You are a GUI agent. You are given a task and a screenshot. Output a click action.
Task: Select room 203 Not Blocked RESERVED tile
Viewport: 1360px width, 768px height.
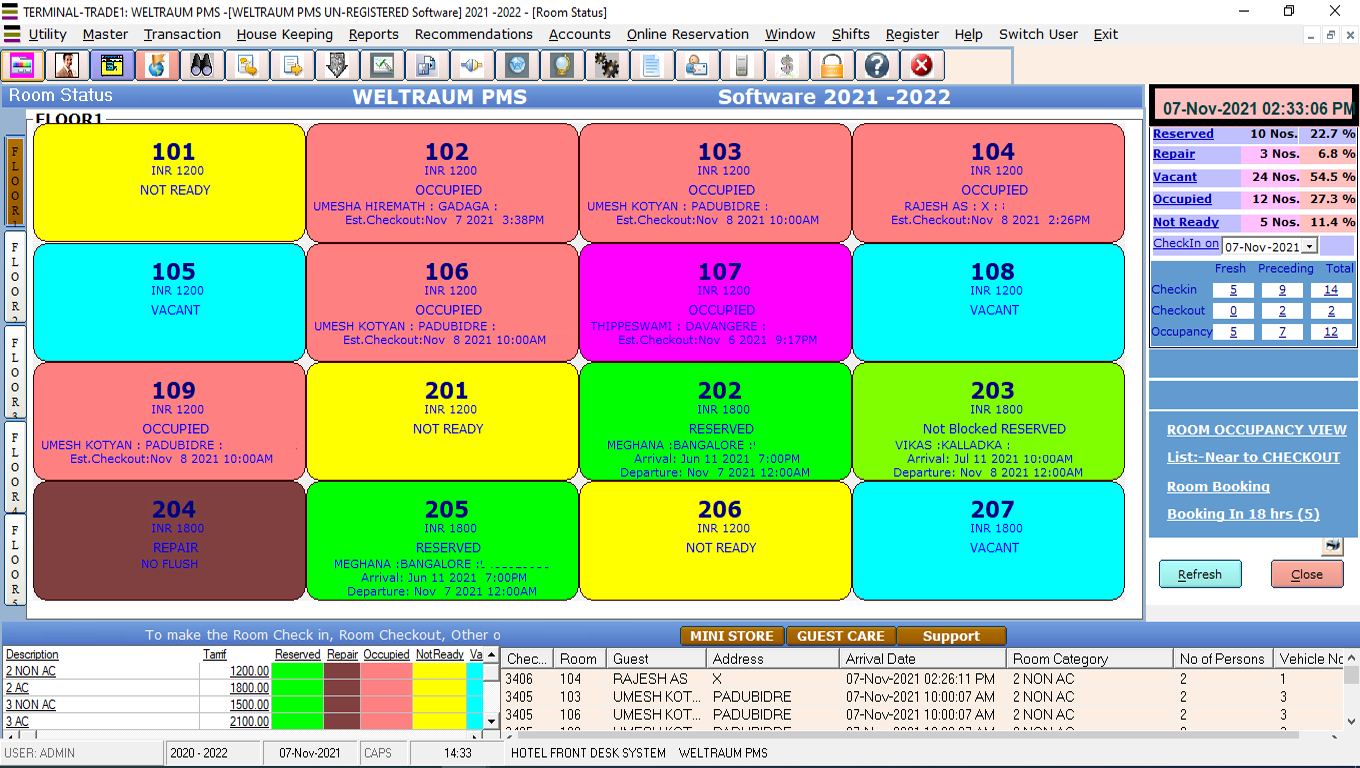tap(988, 421)
